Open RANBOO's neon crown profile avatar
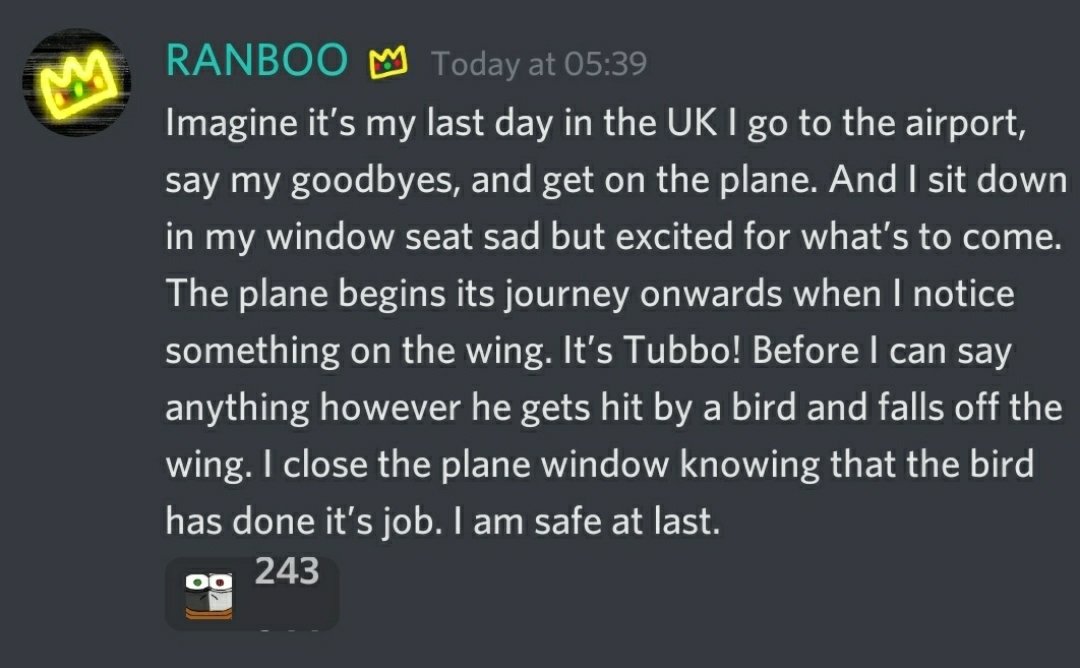This screenshot has width=1080, height=668. click(x=77, y=83)
